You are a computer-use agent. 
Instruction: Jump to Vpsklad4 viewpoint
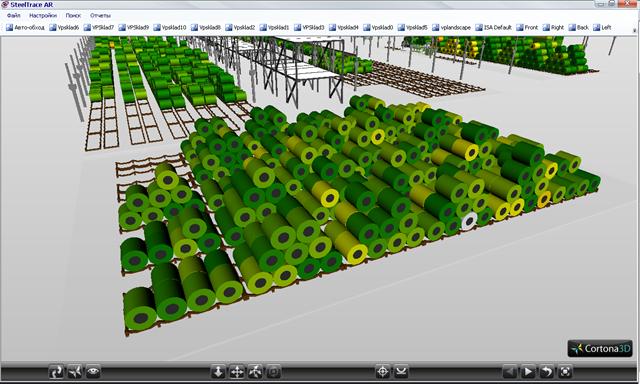(x=344, y=27)
